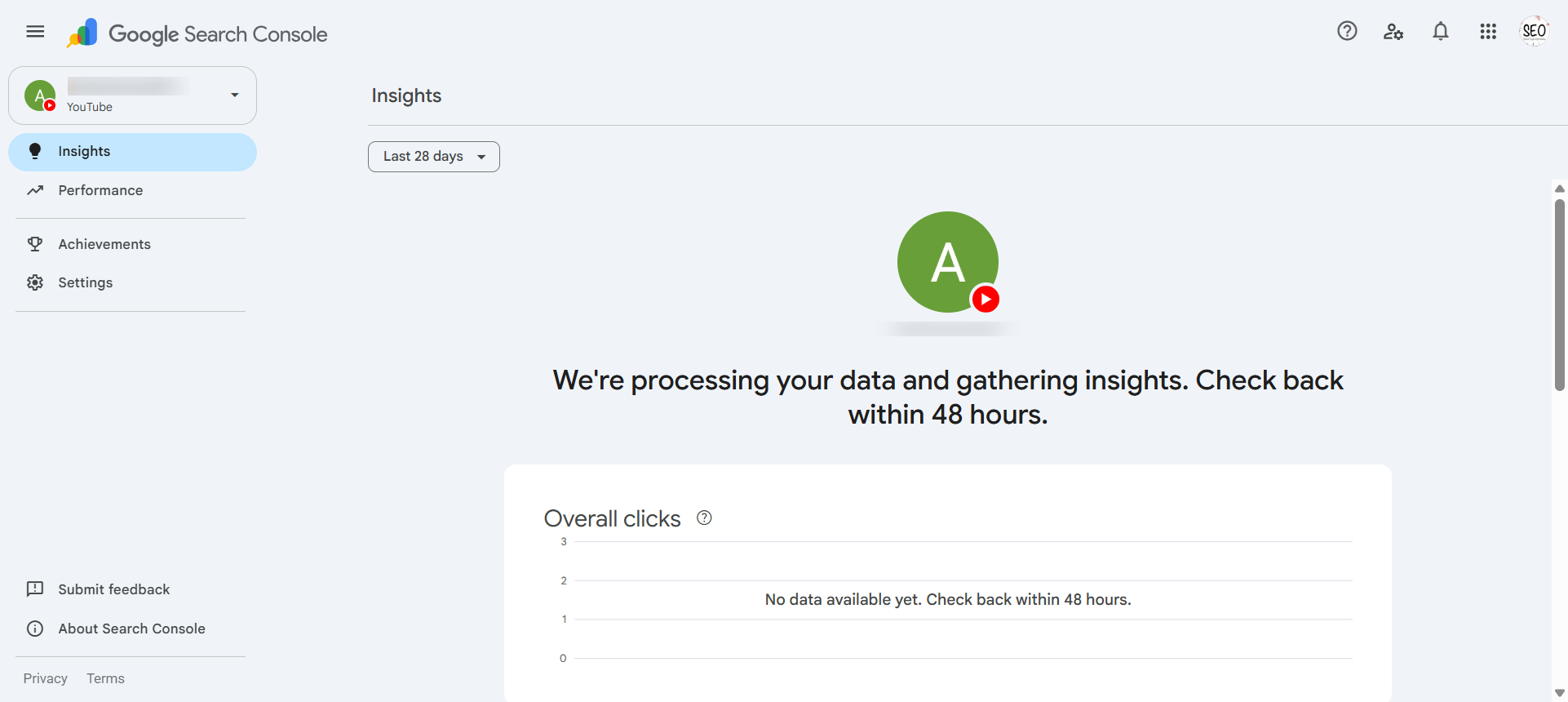Open the Help question mark icon

point(1347,31)
